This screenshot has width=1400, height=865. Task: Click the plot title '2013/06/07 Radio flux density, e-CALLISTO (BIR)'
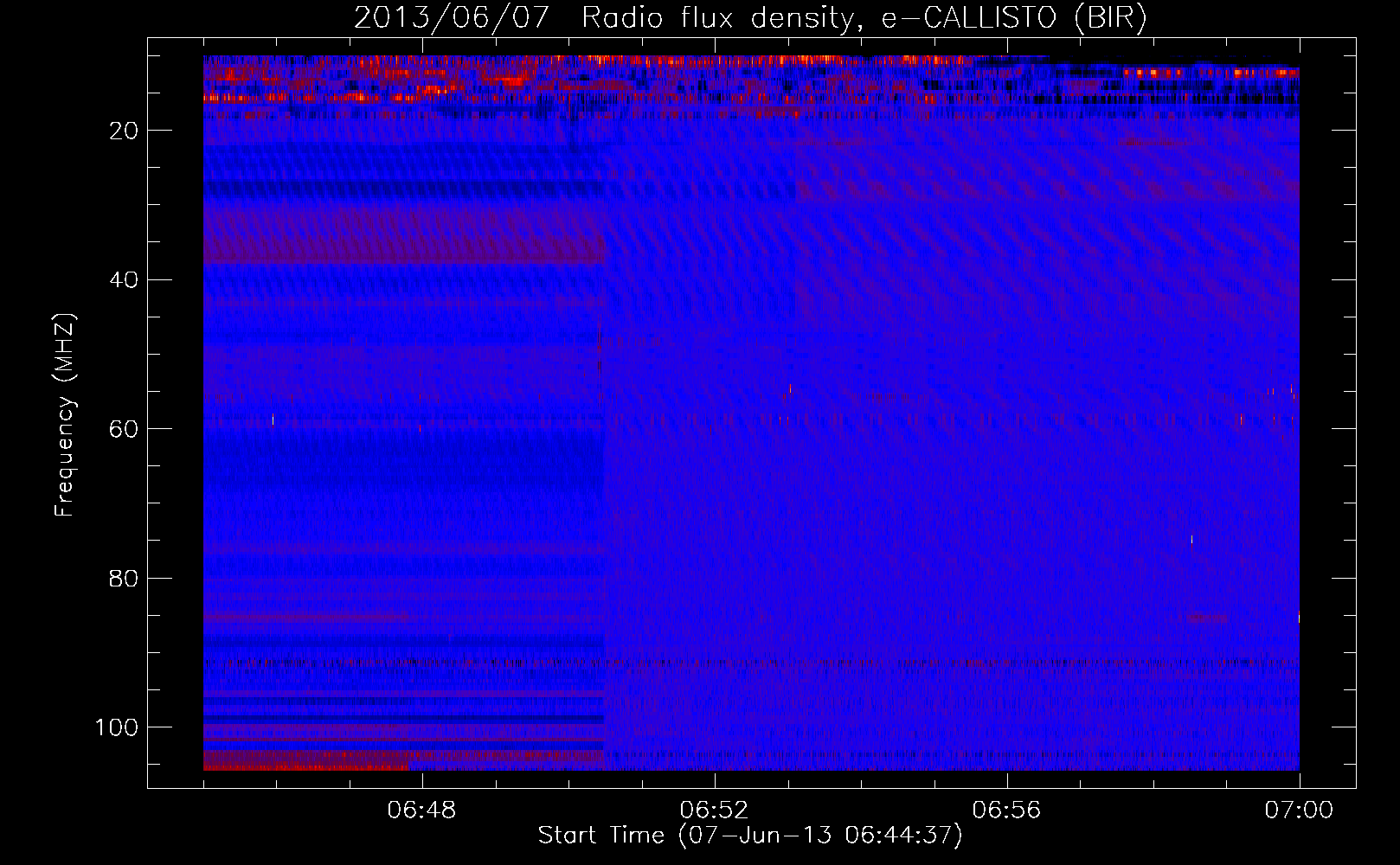(x=750, y=18)
